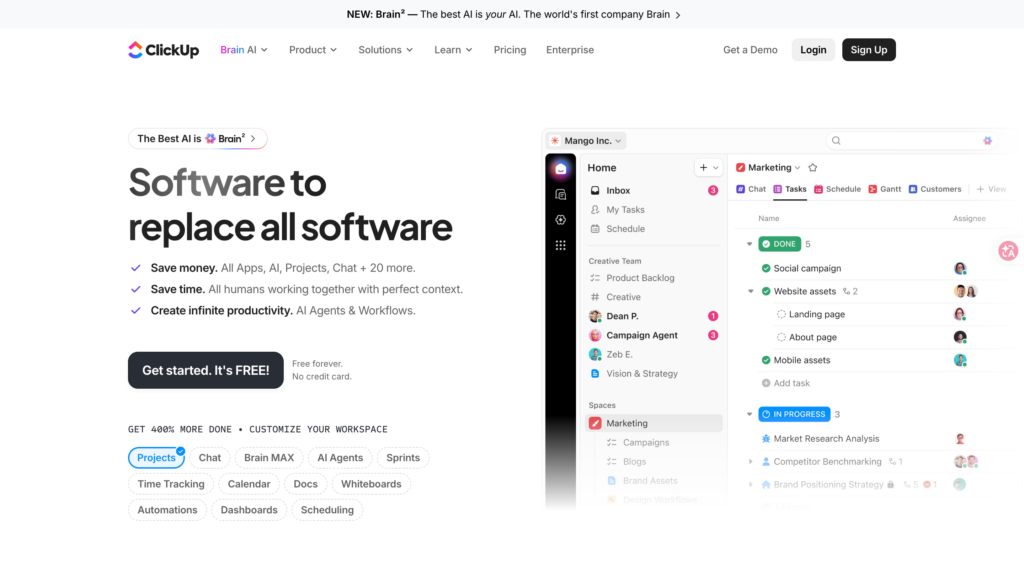Expand Competitor Benchmarking subtasks
Image resolution: width=1024 pixels, height=577 pixels.
click(x=750, y=461)
